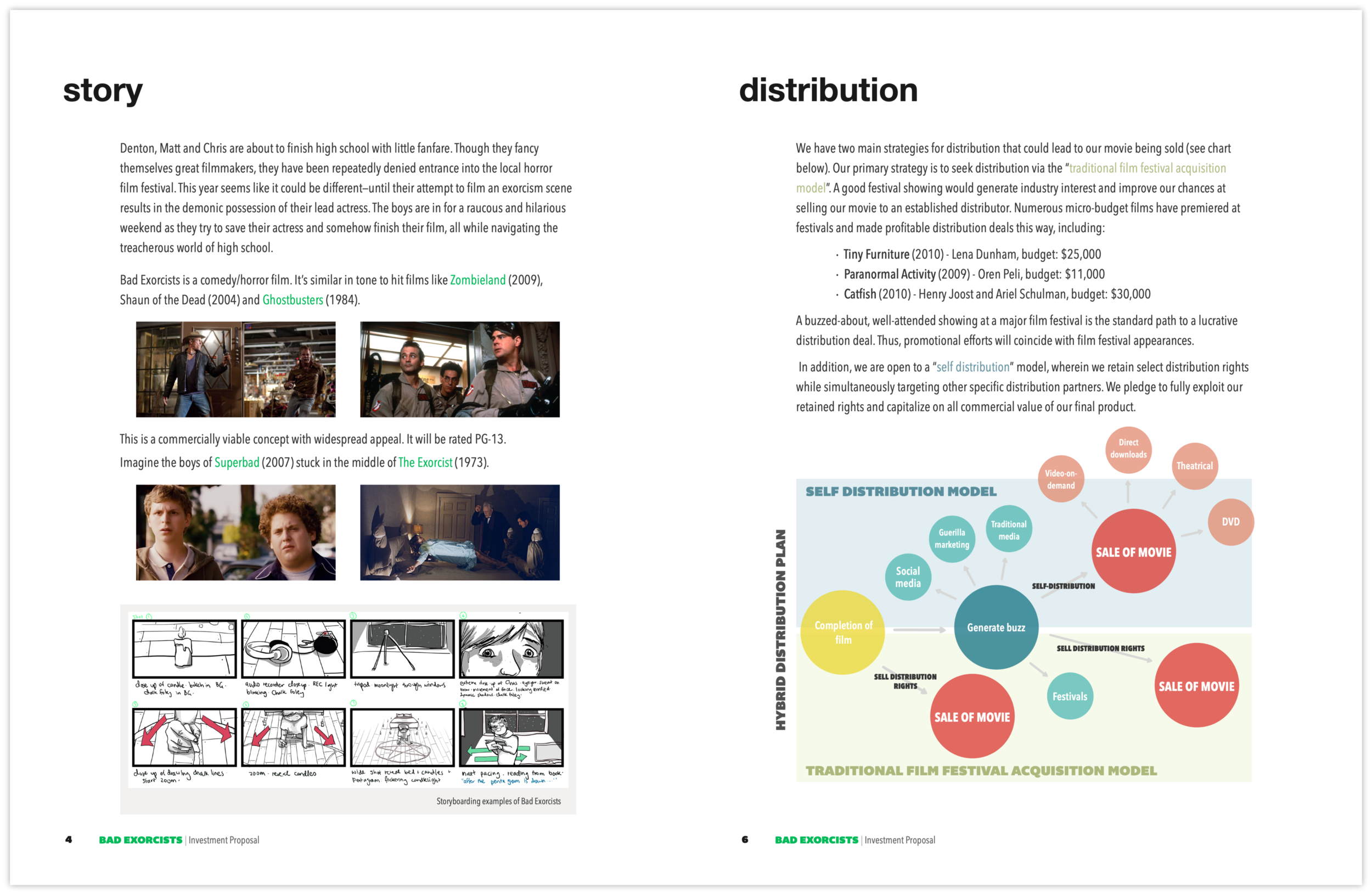1372x895 pixels.
Task: Open the Superbad highlighted link
Action: pos(237,462)
